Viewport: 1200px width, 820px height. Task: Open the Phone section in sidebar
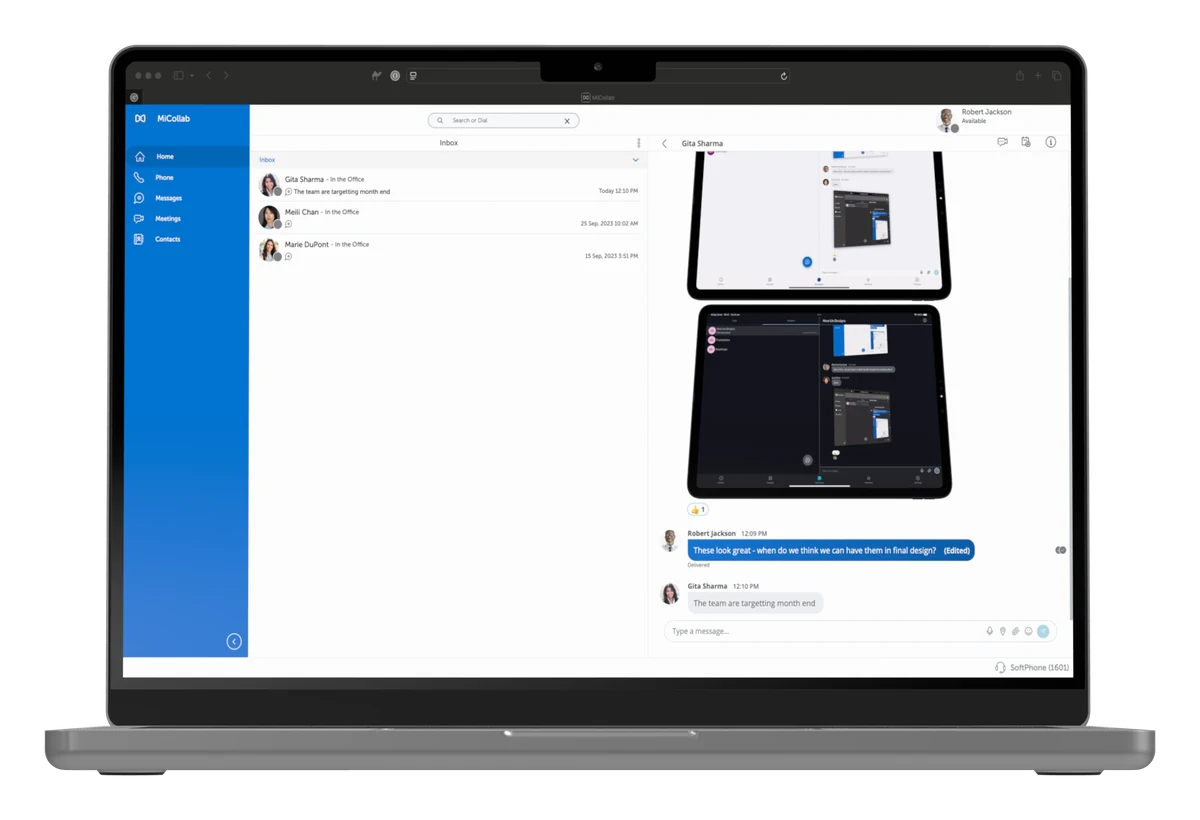[187, 177]
